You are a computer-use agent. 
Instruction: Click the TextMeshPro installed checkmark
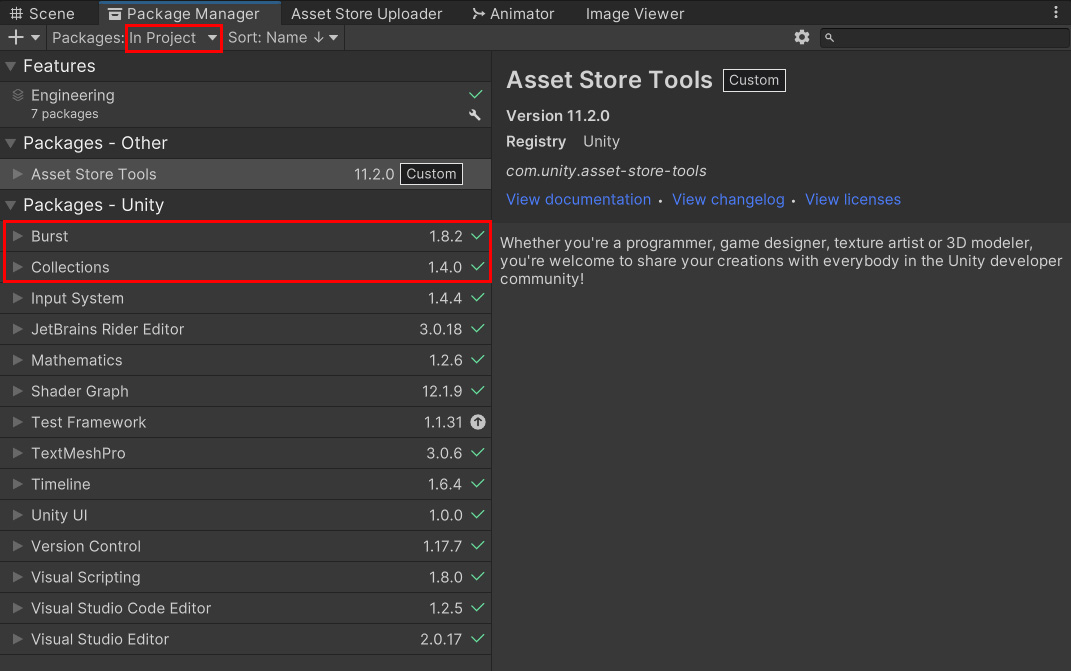point(477,452)
